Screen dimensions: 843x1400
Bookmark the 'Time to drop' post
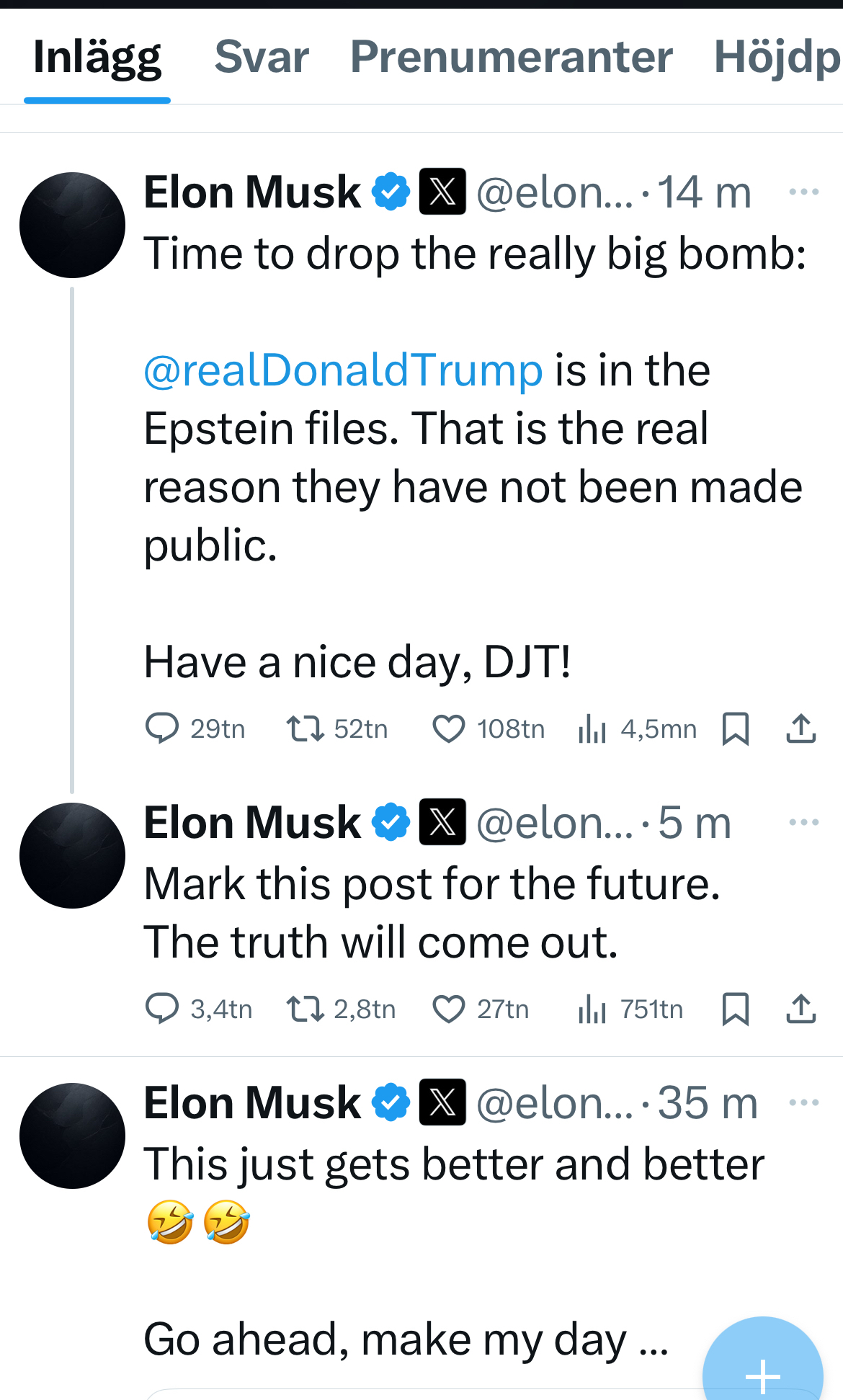pos(736,728)
